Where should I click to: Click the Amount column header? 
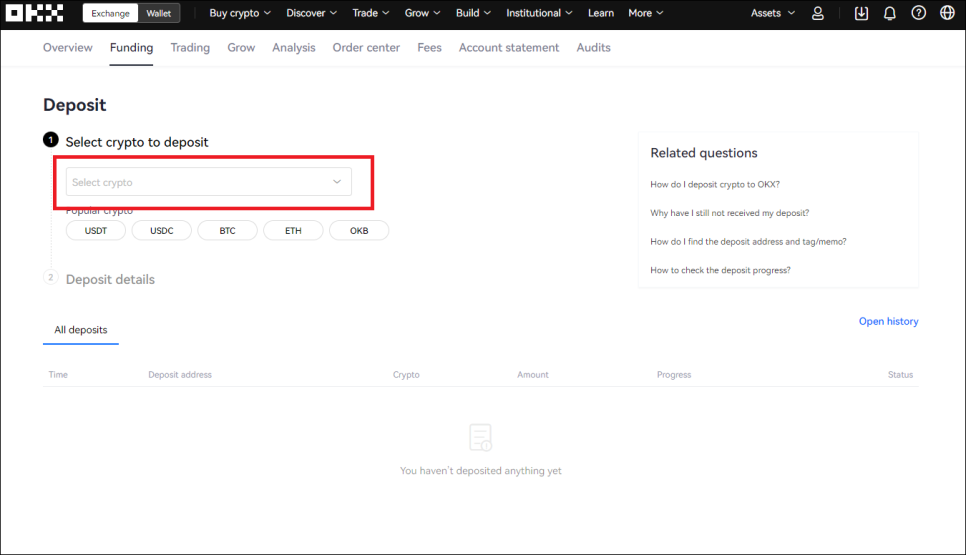pyautogui.click(x=532, y=375)
